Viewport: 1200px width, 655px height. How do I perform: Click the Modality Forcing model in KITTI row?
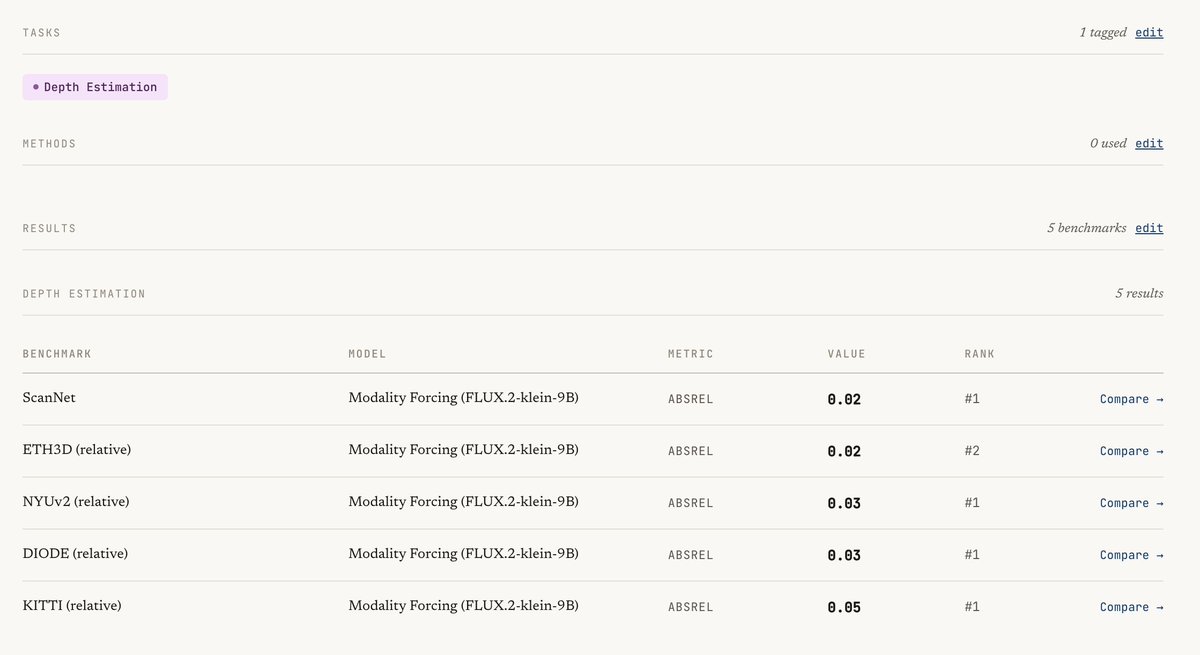tap(463, 606)
